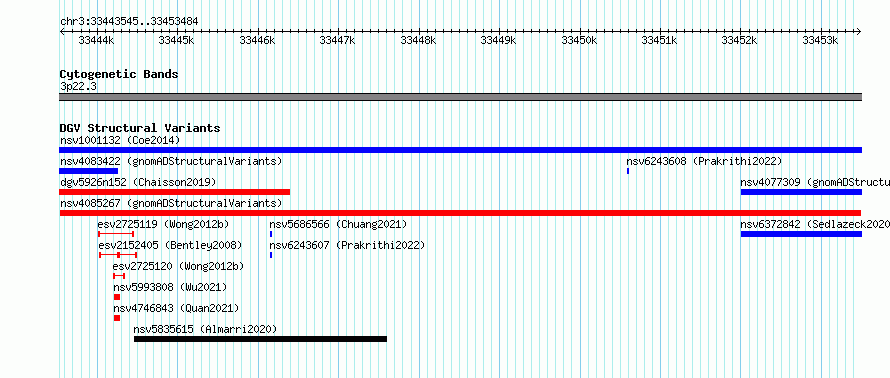Select the nsv4085267 gnomAD red bar
The width and height of the screenshot is (890, 378).
(x=460, y=213)
